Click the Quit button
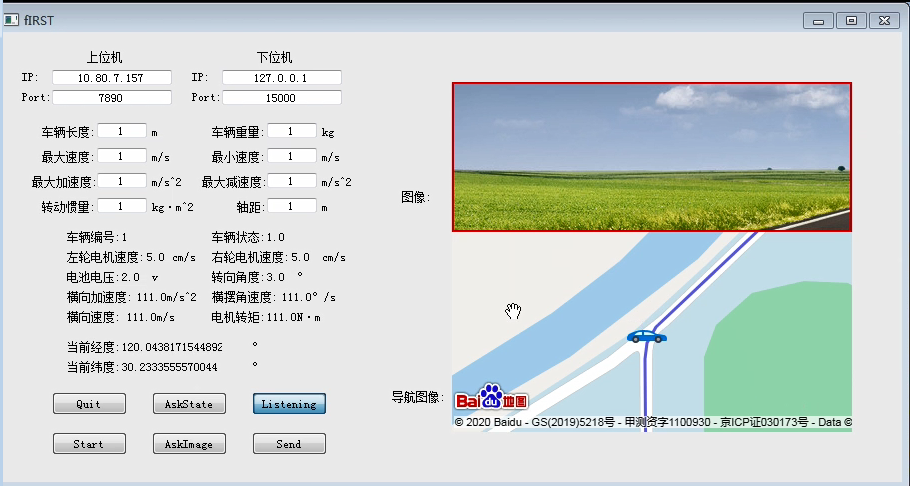The height and width of the screenshot is (486, 910). click(x=89, y=404)
